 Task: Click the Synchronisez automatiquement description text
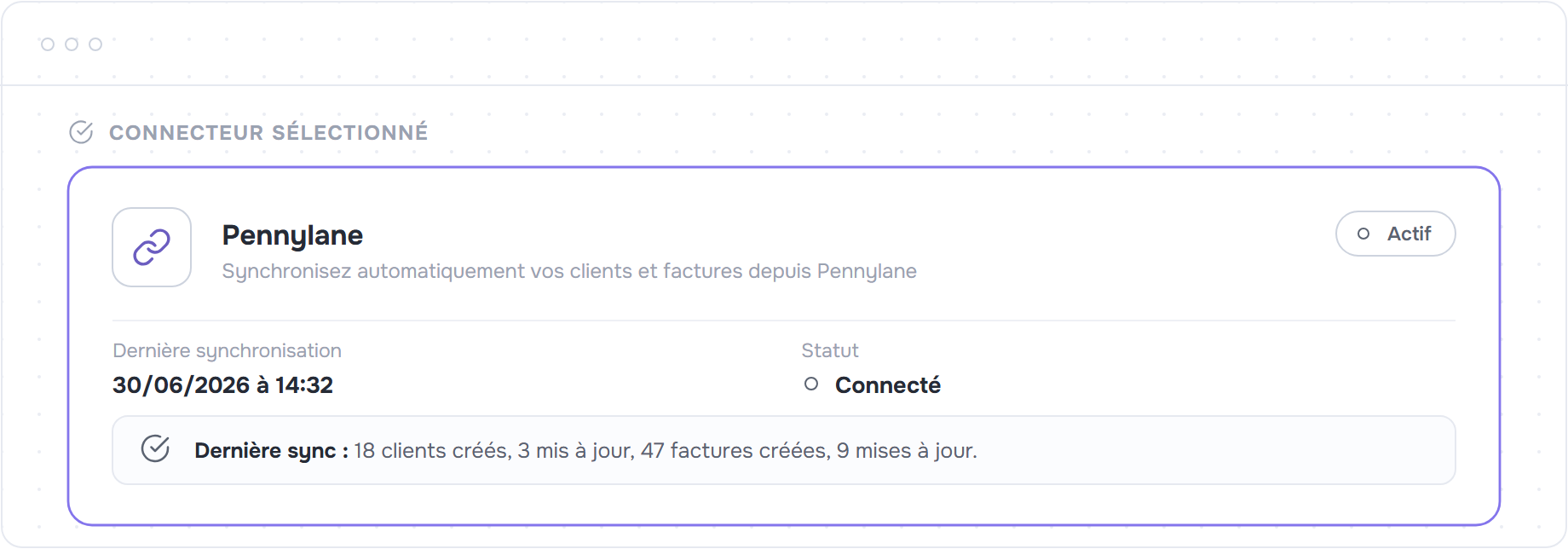coord(569,271)
